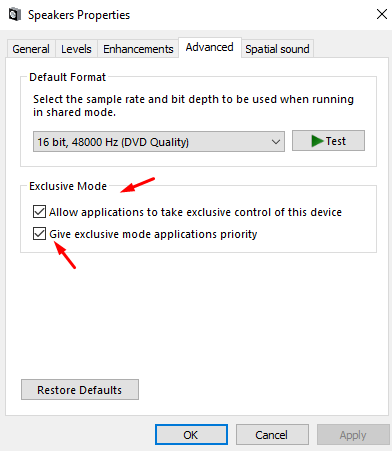Close the Speakers Properties dialog
392x451 pixels.
pos(382,14)
